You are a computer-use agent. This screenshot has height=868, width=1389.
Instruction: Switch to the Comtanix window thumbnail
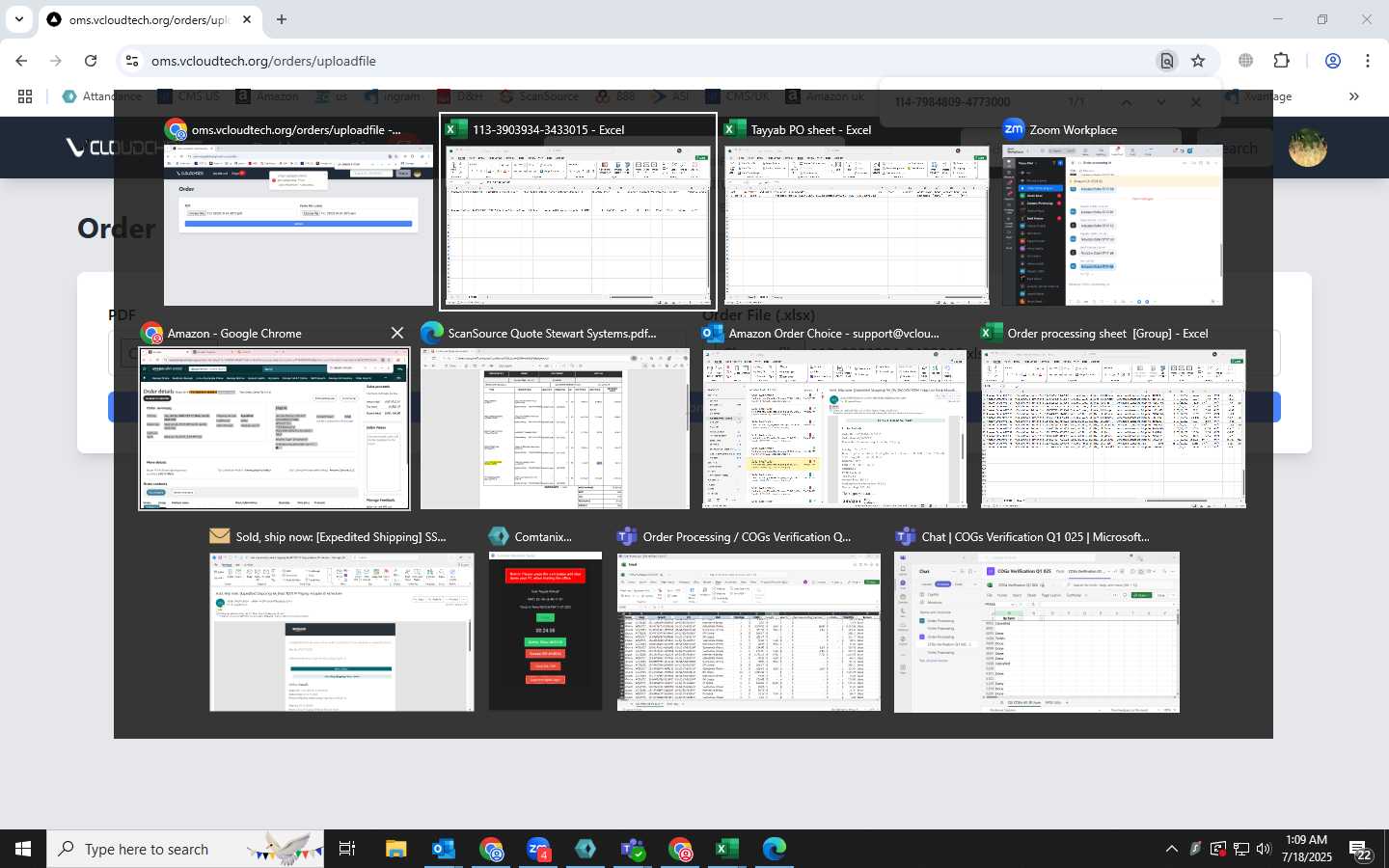(x=545, y=632)
